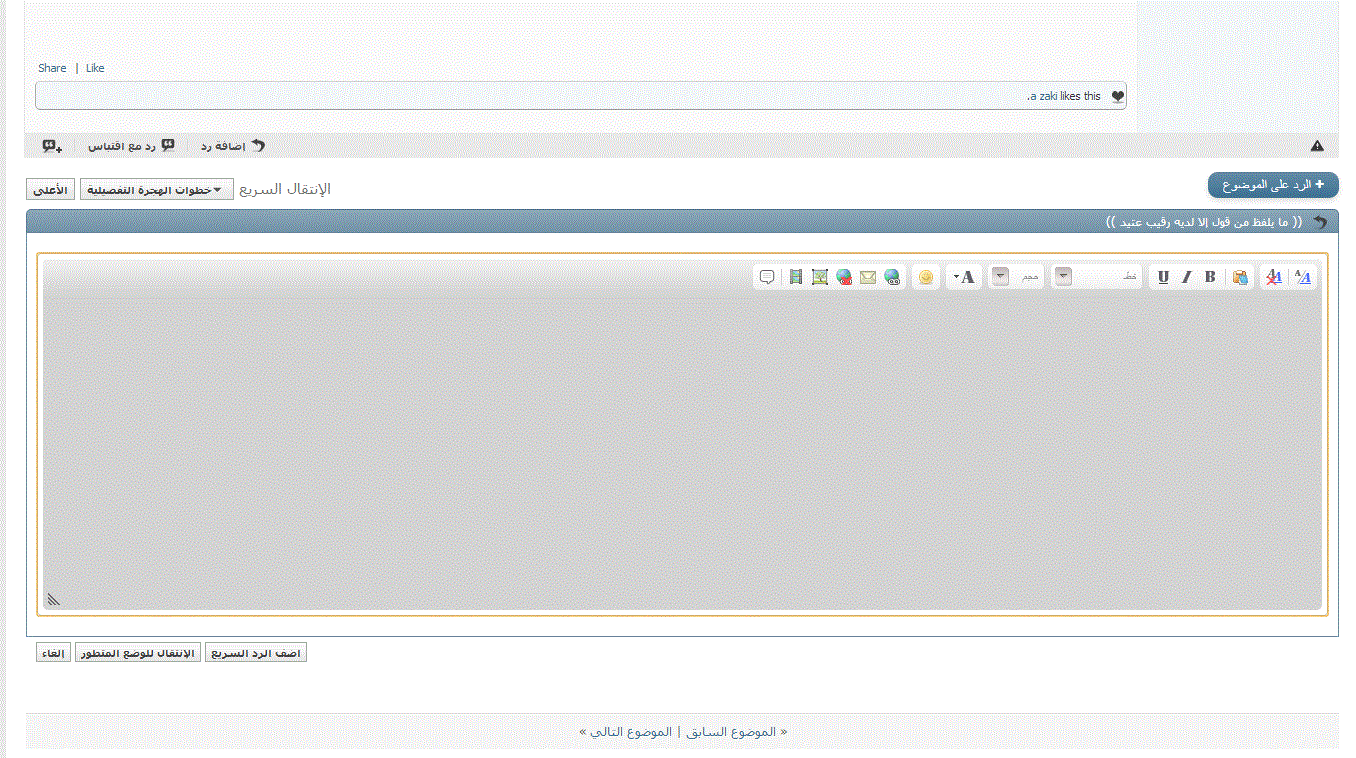Switch editor mode with the A/A icon
1356x758 pixels.
pos(1303,277)
